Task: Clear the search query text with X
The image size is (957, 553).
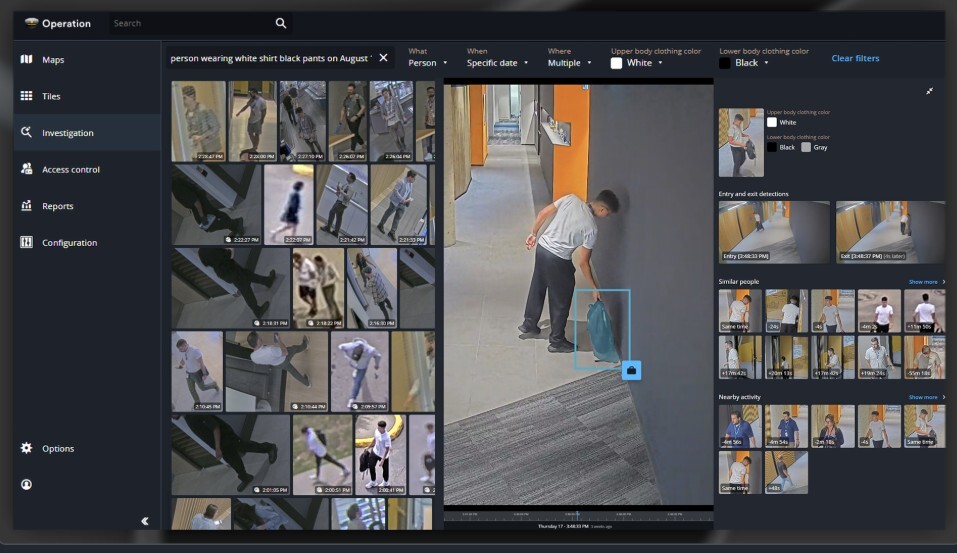Action: click(x=384, y=58)
